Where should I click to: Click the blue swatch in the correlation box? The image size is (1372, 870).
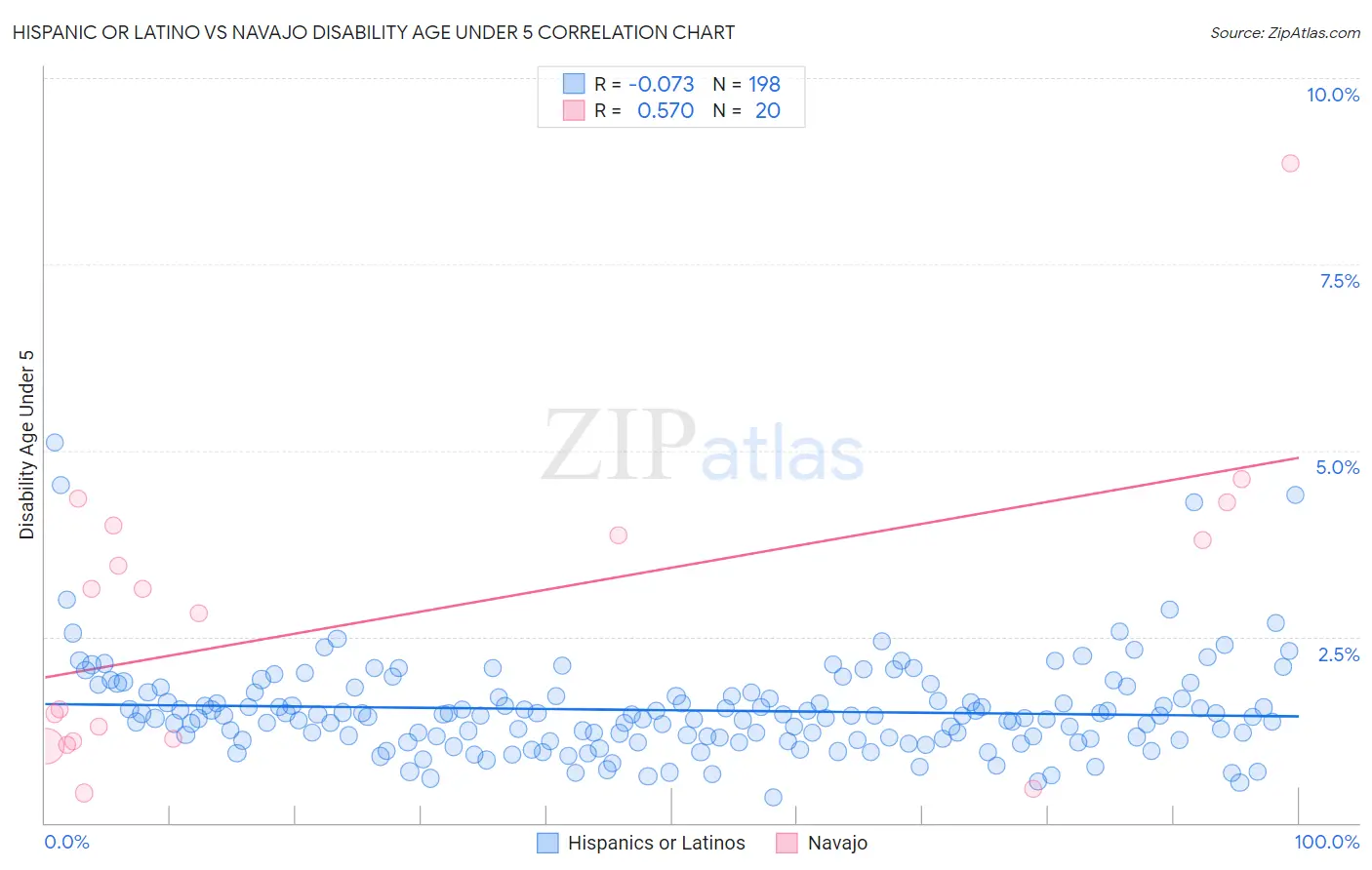point(574,84)
